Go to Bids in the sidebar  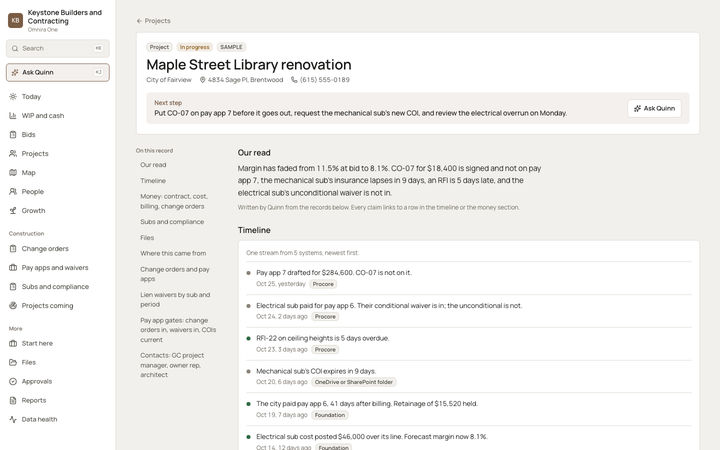[x=58, y=135]
